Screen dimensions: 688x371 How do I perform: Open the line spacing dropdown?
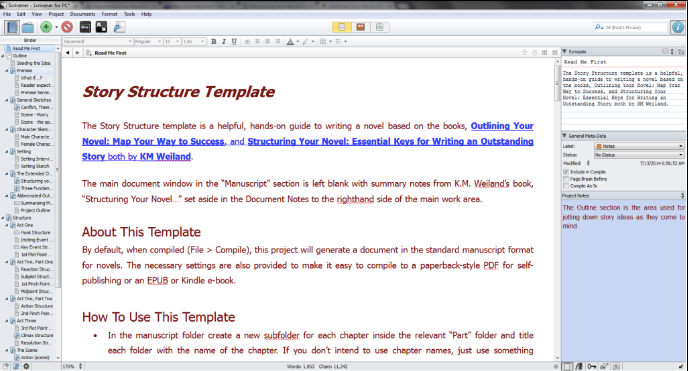[x=194, y=41]
